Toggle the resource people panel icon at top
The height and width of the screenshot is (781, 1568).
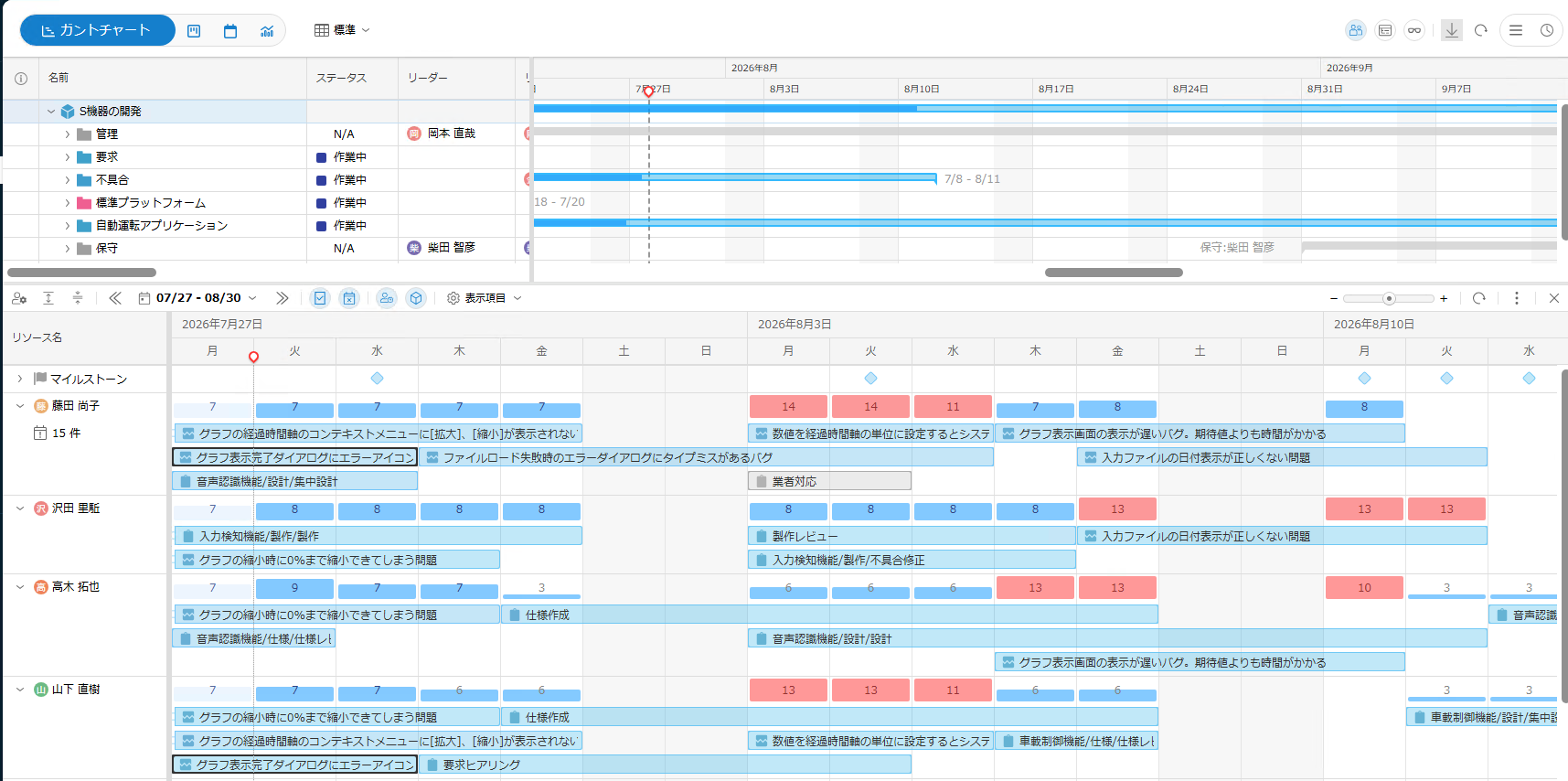click(1356, 30)
